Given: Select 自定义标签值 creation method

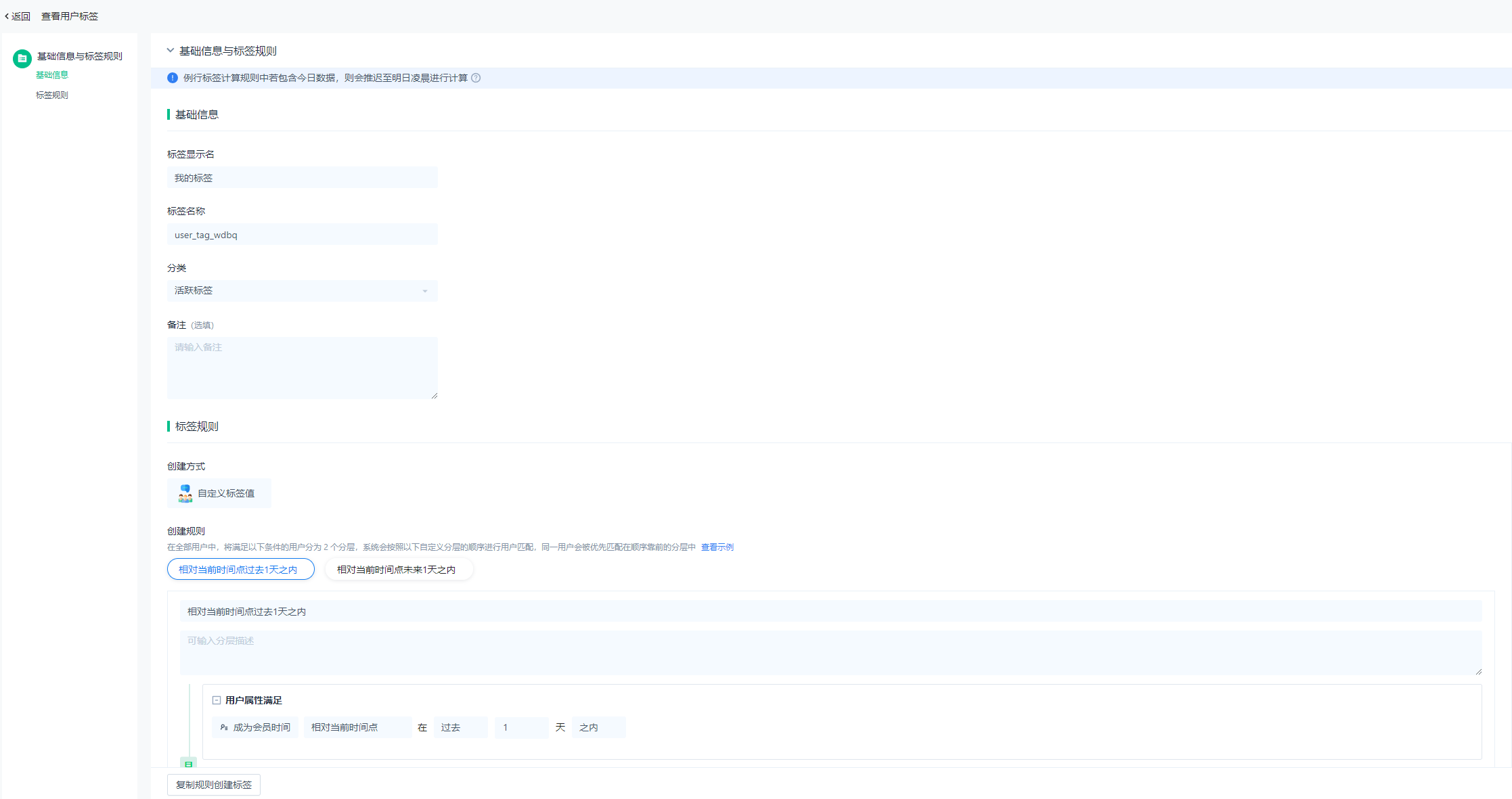Looking at the screenshot, I should tap(219, 493).
